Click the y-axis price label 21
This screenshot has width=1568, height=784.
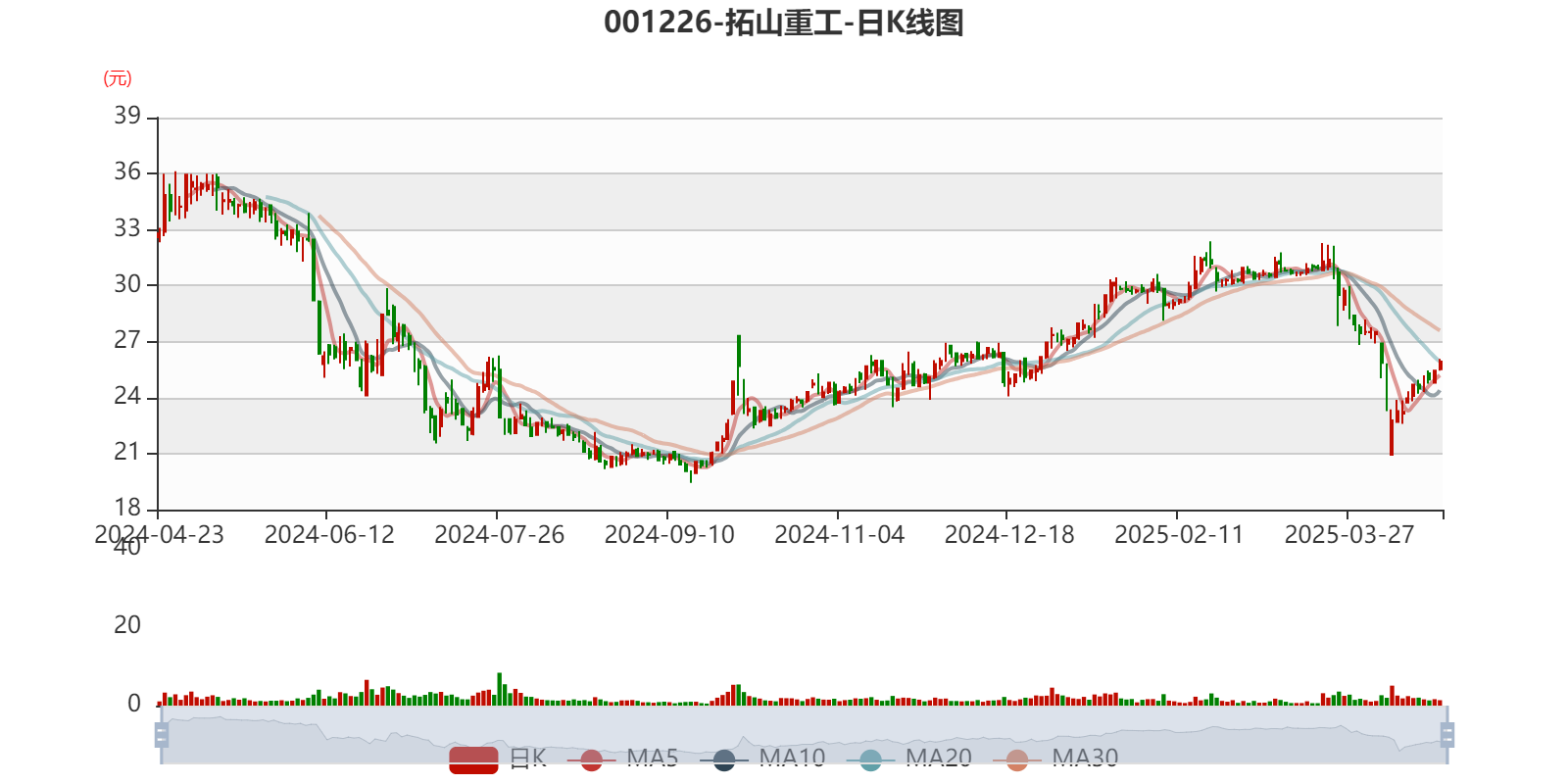[x=127, y=452]
